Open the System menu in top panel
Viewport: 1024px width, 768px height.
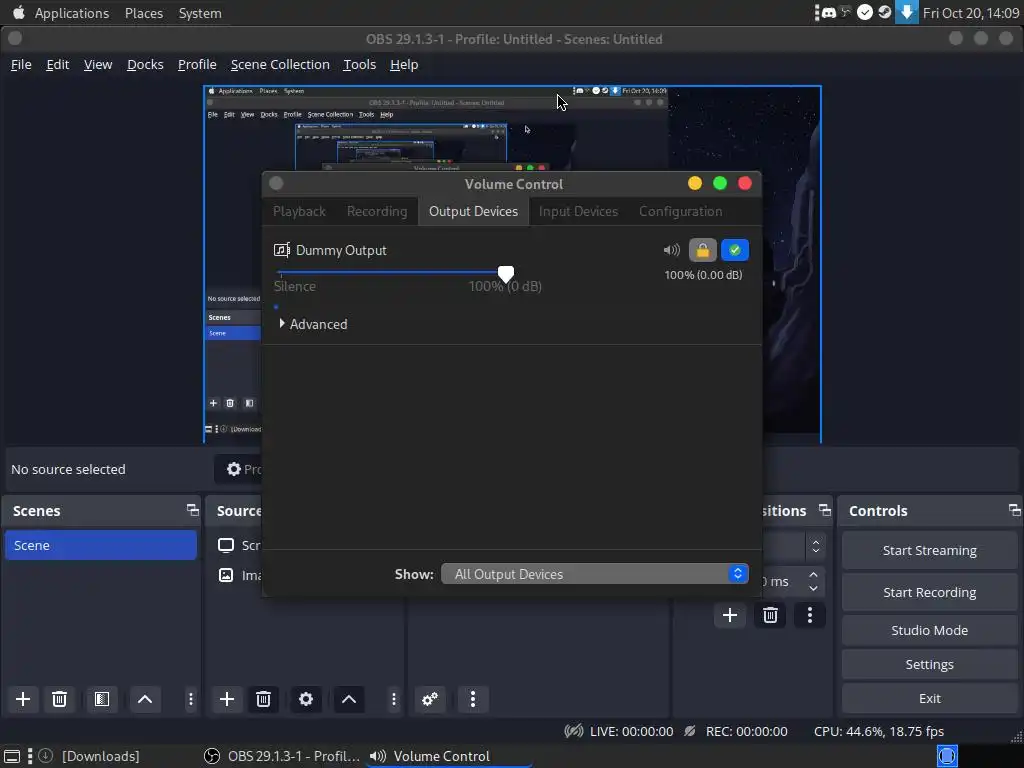point(200,13)
